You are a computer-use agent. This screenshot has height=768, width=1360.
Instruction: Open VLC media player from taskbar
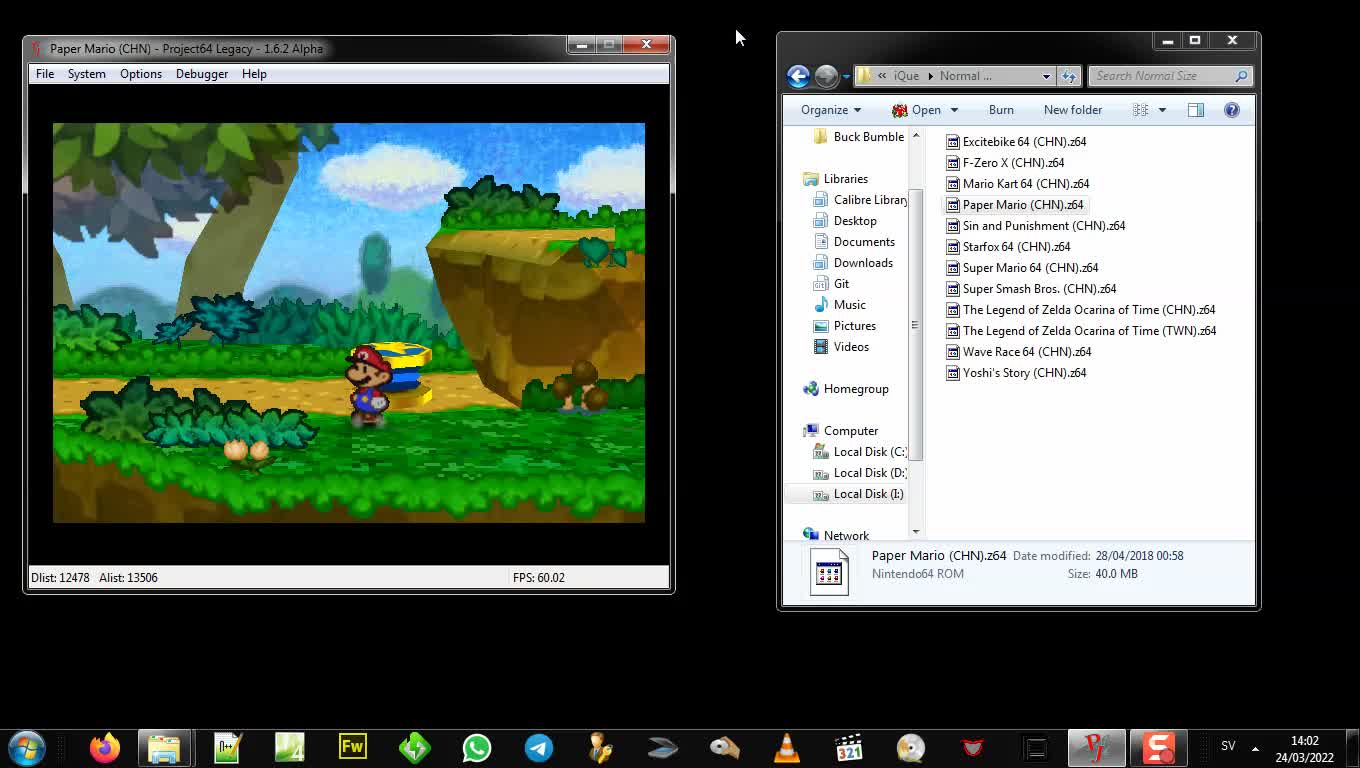point(787,747)
